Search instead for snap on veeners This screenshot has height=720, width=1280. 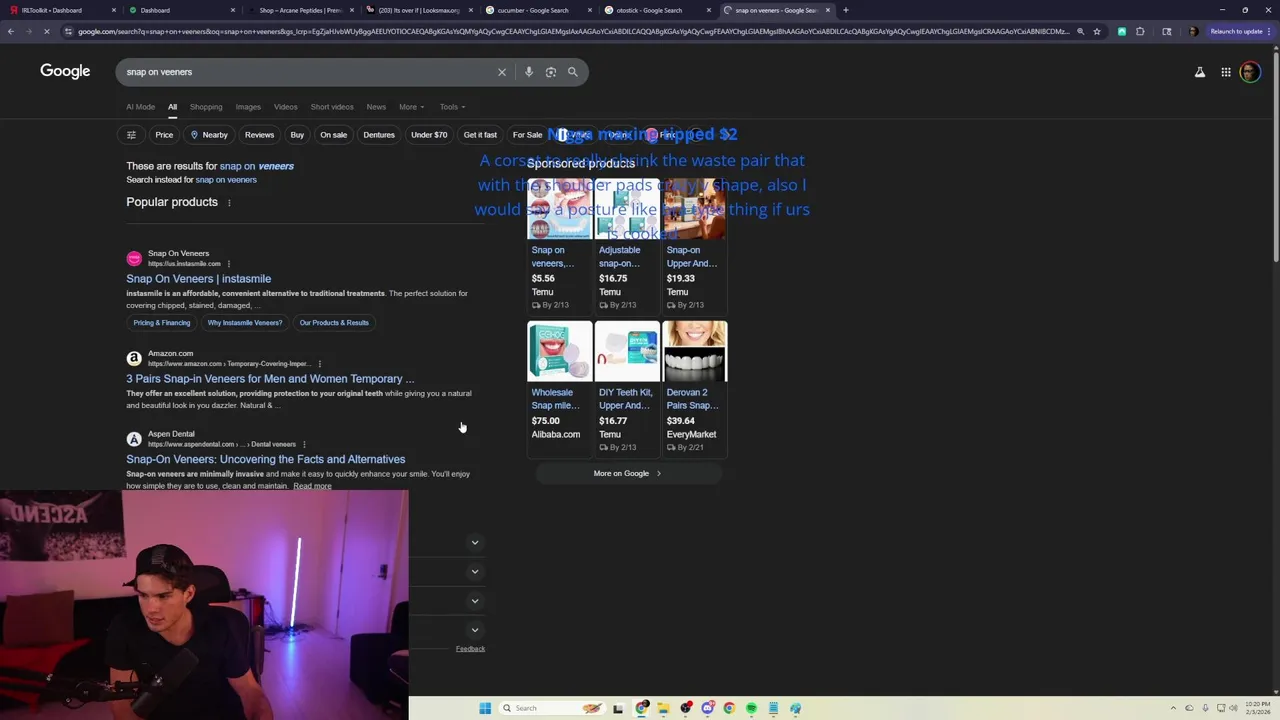(x=226, y=180)
